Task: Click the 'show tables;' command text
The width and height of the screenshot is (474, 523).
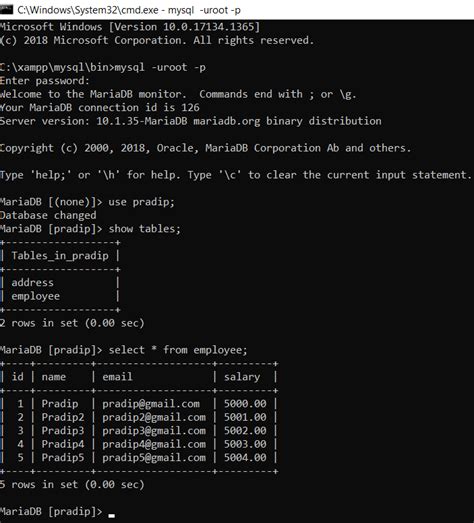Action: 144,229
